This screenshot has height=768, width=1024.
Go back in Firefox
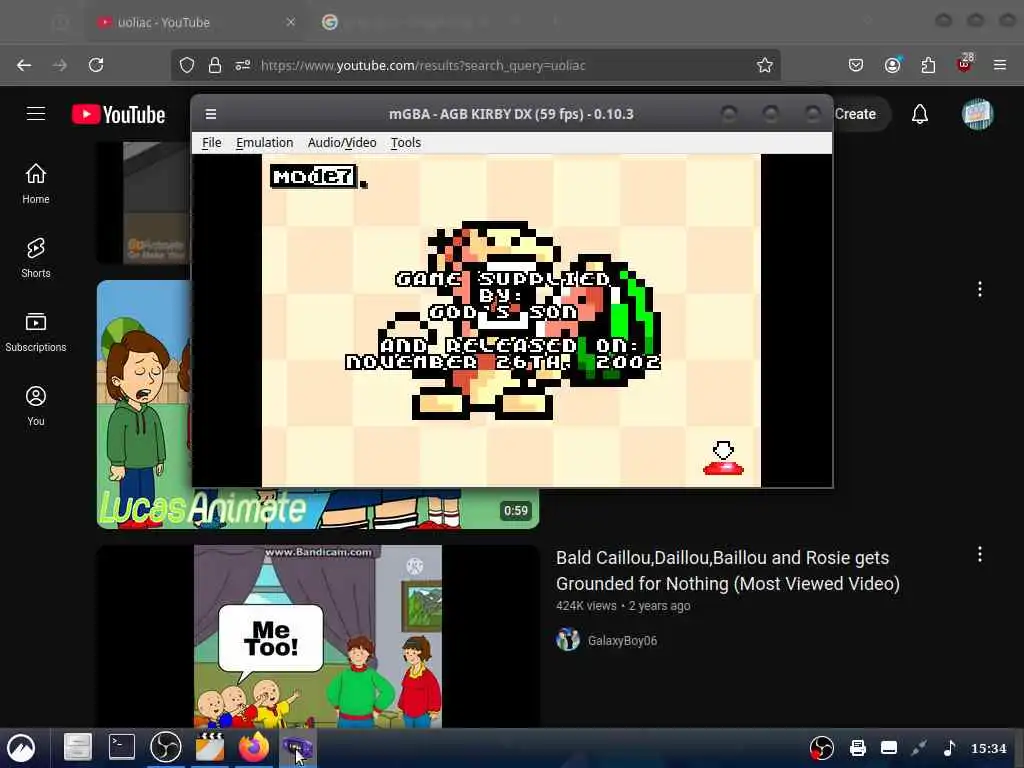pyautogui.click(x=24, y=65)
